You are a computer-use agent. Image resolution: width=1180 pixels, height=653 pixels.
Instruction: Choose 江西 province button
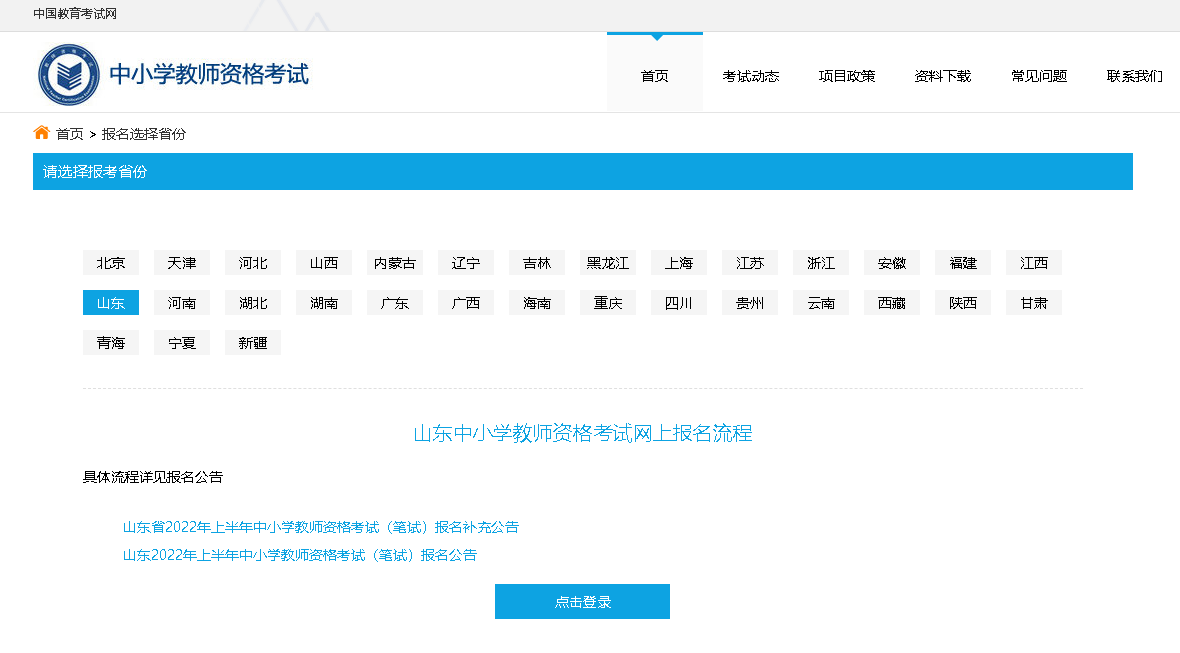(1034, 263)
